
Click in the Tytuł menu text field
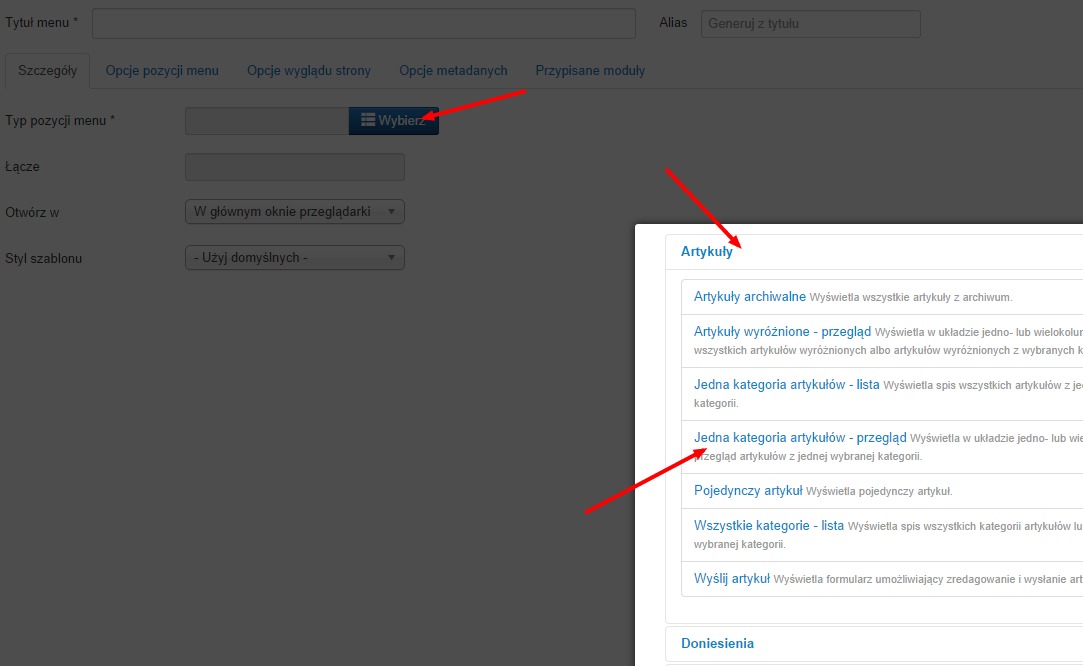363,23
